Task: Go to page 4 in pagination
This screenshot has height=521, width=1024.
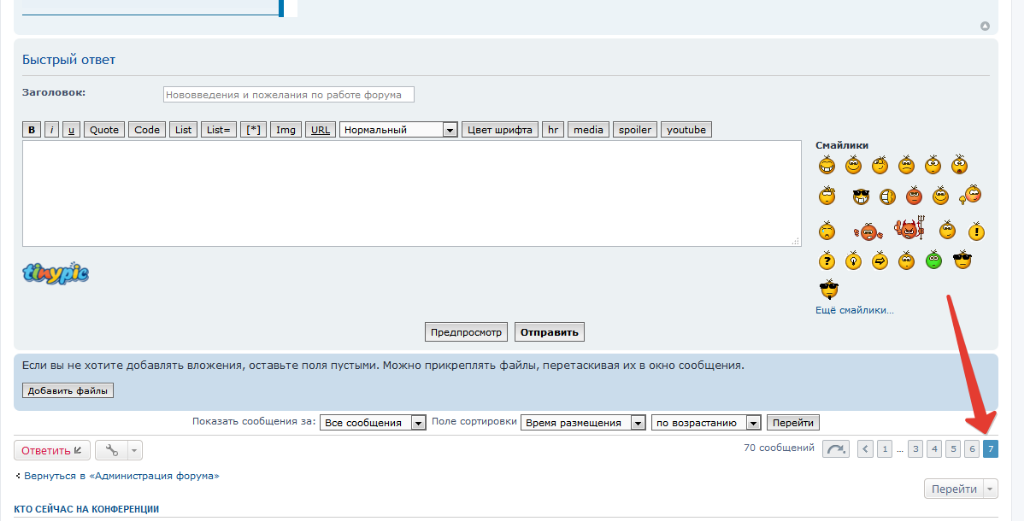Action: (935, 449)
